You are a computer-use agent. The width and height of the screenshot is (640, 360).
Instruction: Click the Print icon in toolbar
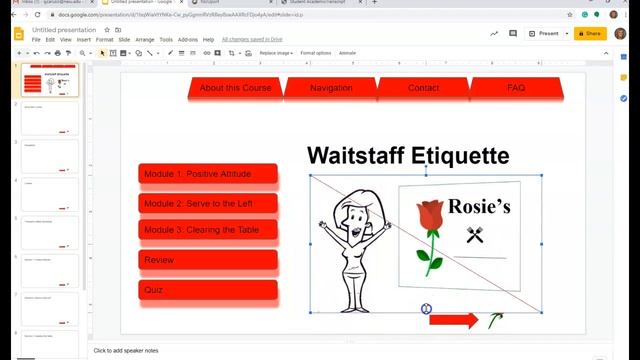58,53
